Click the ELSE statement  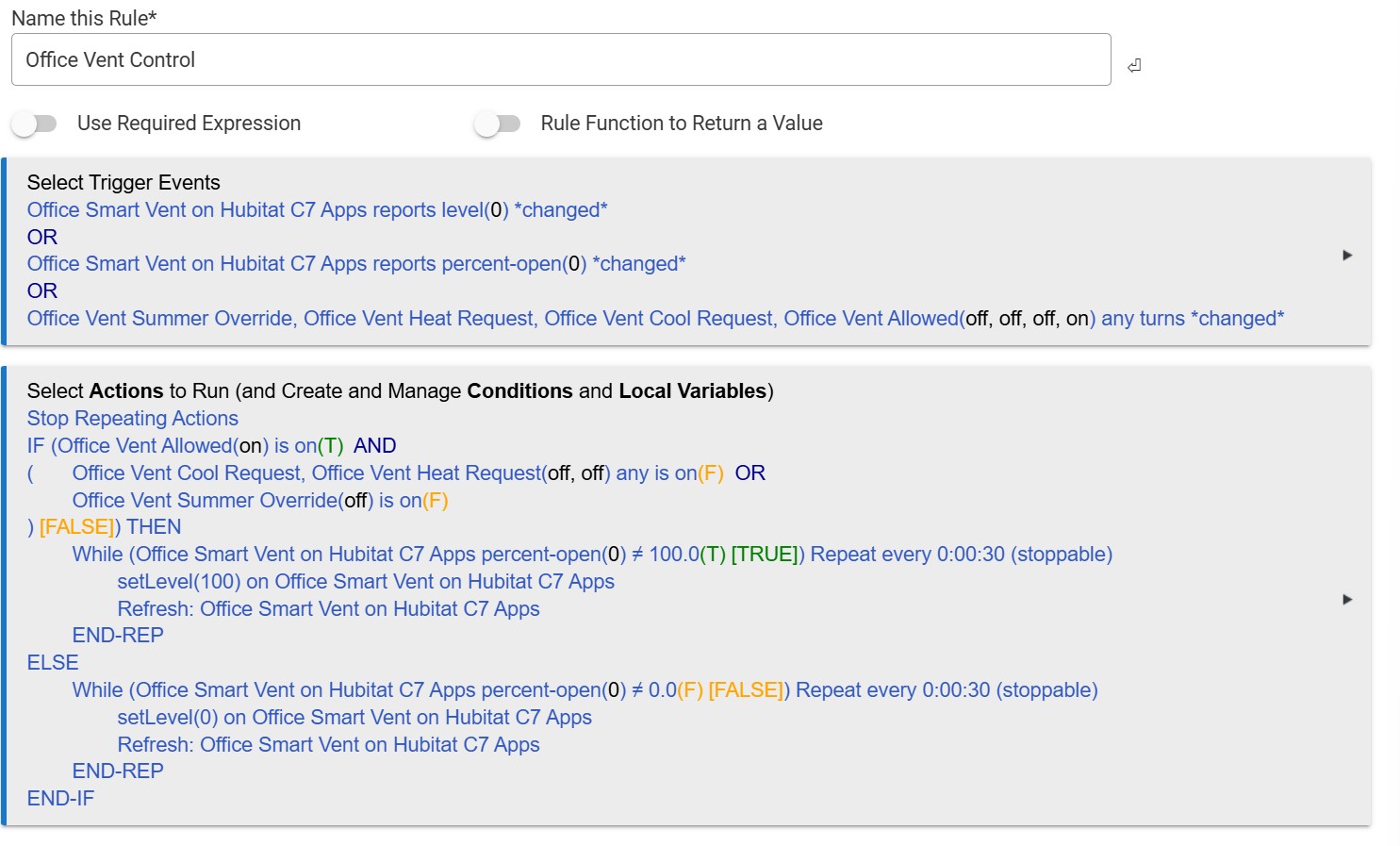53,663
